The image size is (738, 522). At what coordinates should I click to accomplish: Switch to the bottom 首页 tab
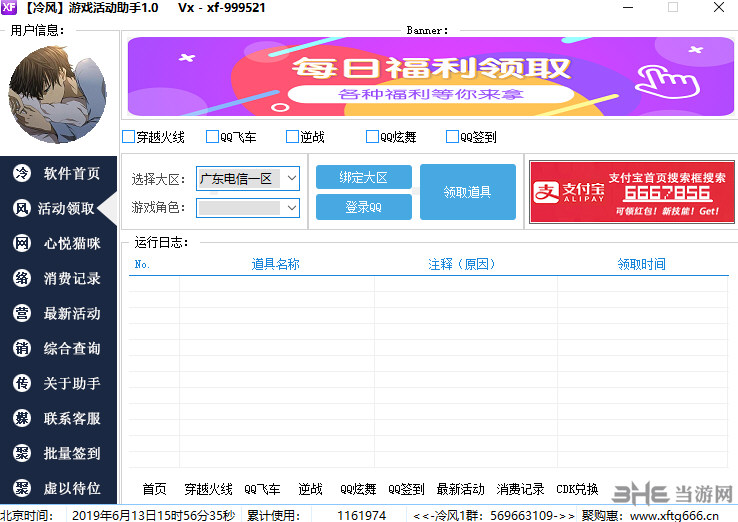[x=154, y=489]
